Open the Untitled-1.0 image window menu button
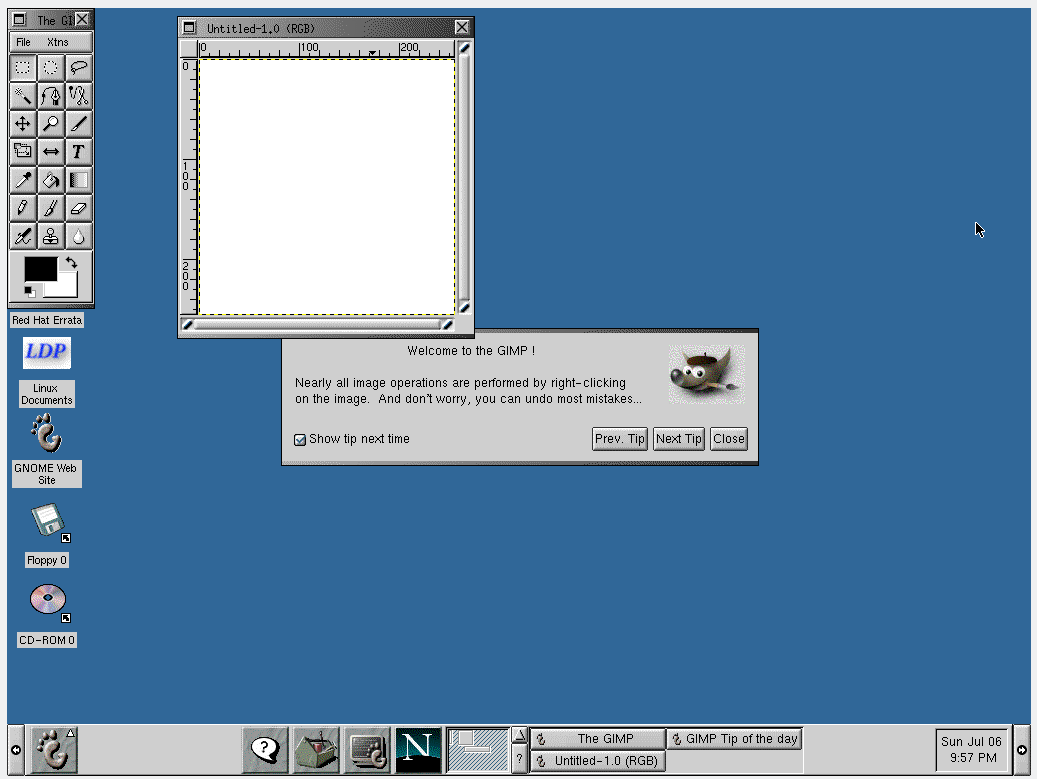Screen dimensions: 1037x779 click(x=189, y=28)
